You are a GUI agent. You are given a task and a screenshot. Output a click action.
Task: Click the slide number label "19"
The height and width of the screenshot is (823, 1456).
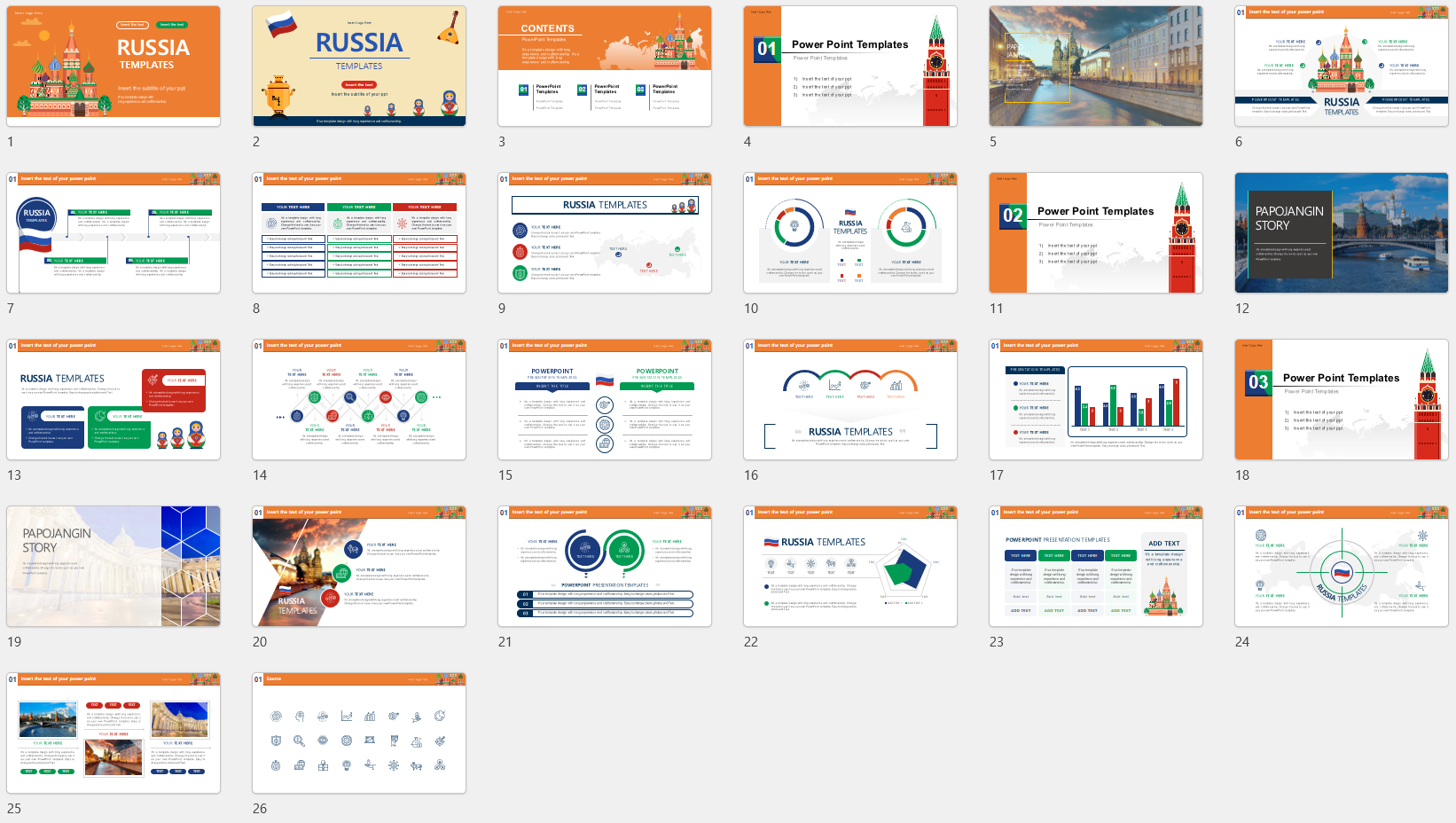click(x=14, y=642)
